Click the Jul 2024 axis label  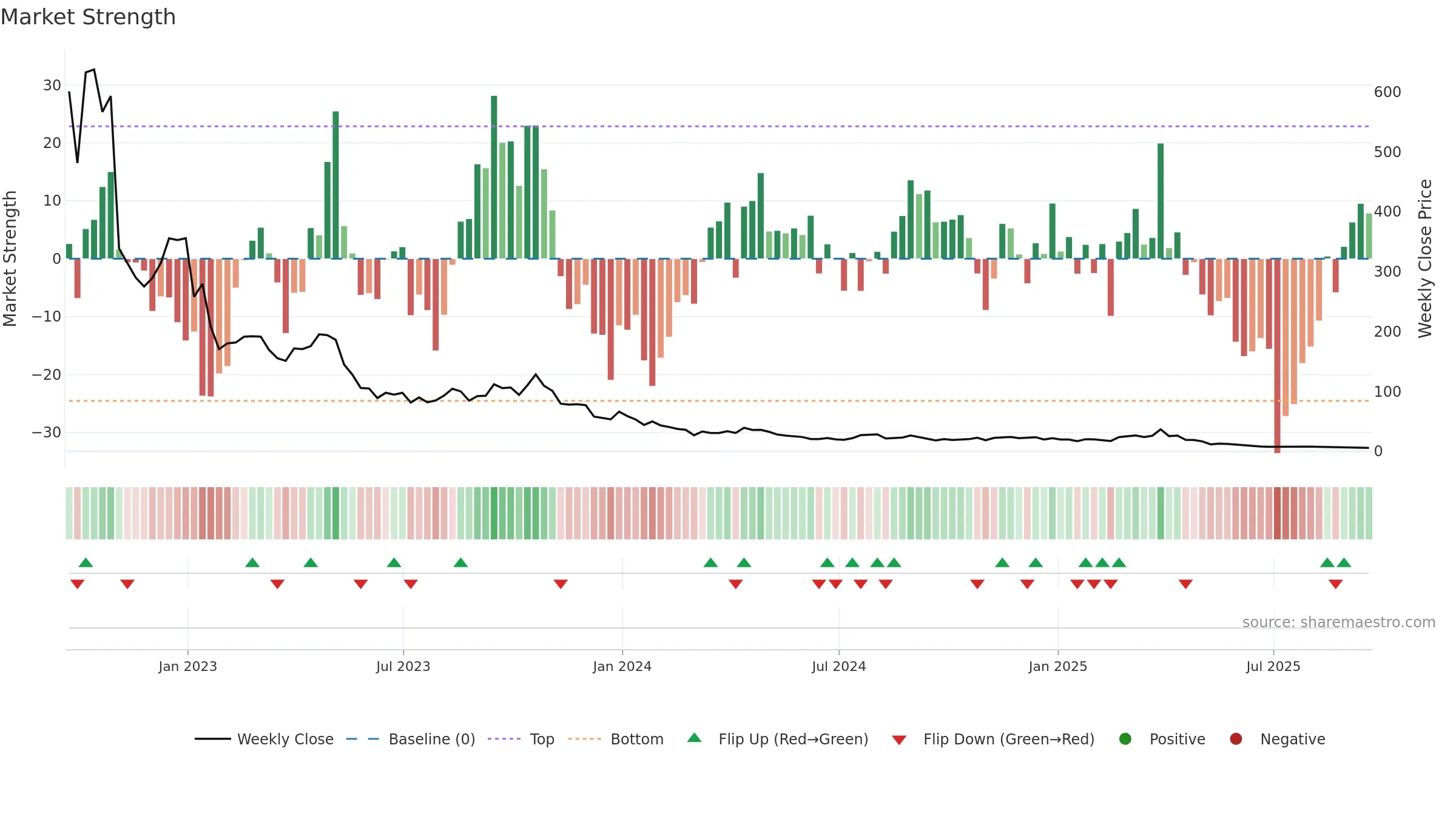[838, 666]
